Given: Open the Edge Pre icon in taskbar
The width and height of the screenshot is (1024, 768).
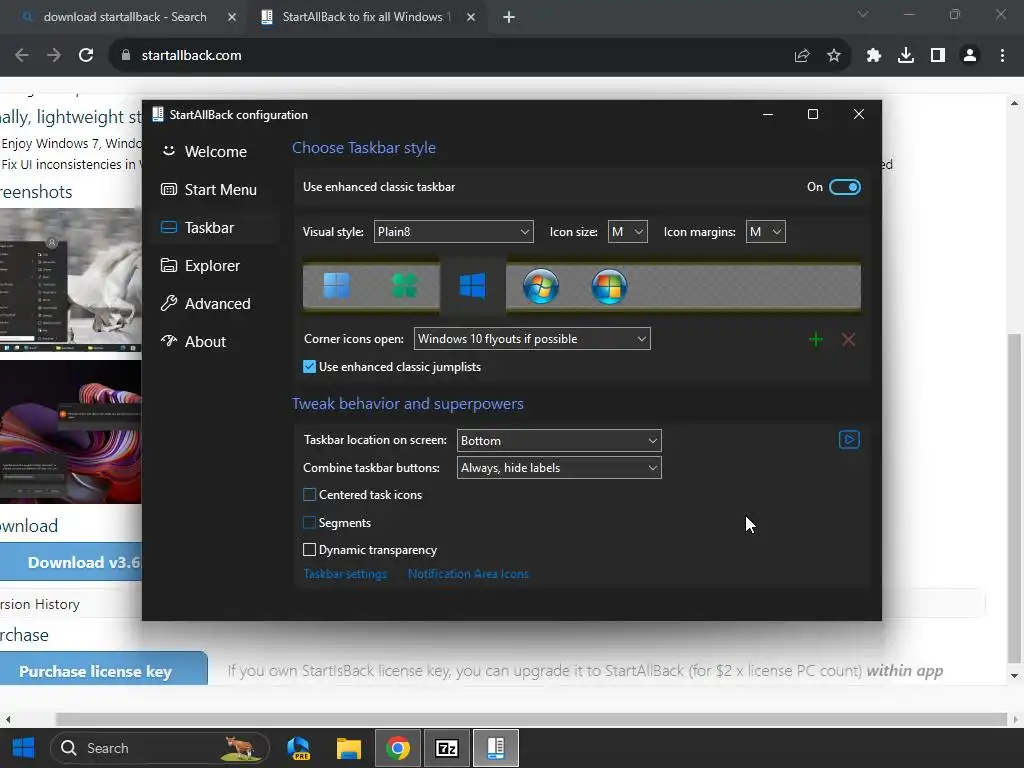Looking at the screenshot, I should pos(299,748).
